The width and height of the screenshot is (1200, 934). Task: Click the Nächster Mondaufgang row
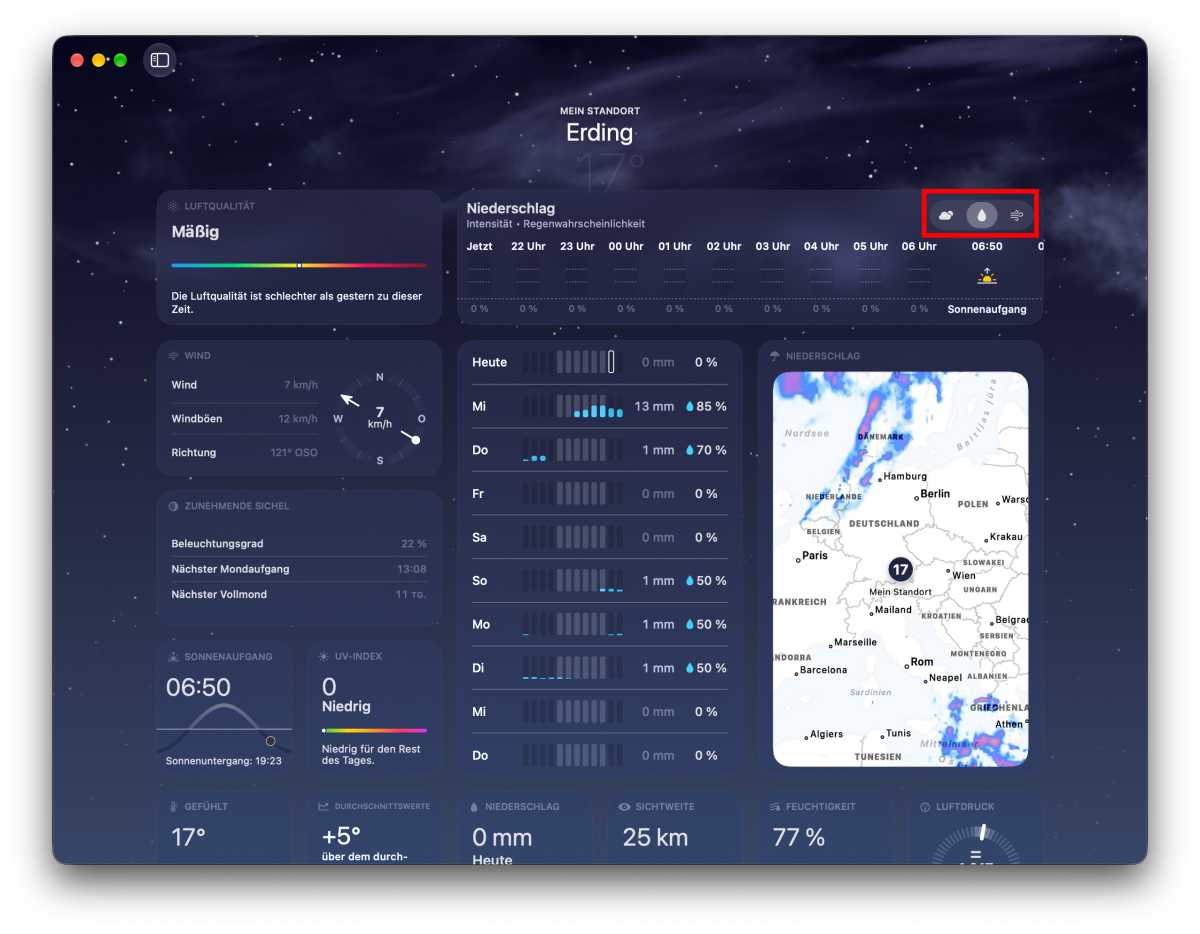click(299, 569)
